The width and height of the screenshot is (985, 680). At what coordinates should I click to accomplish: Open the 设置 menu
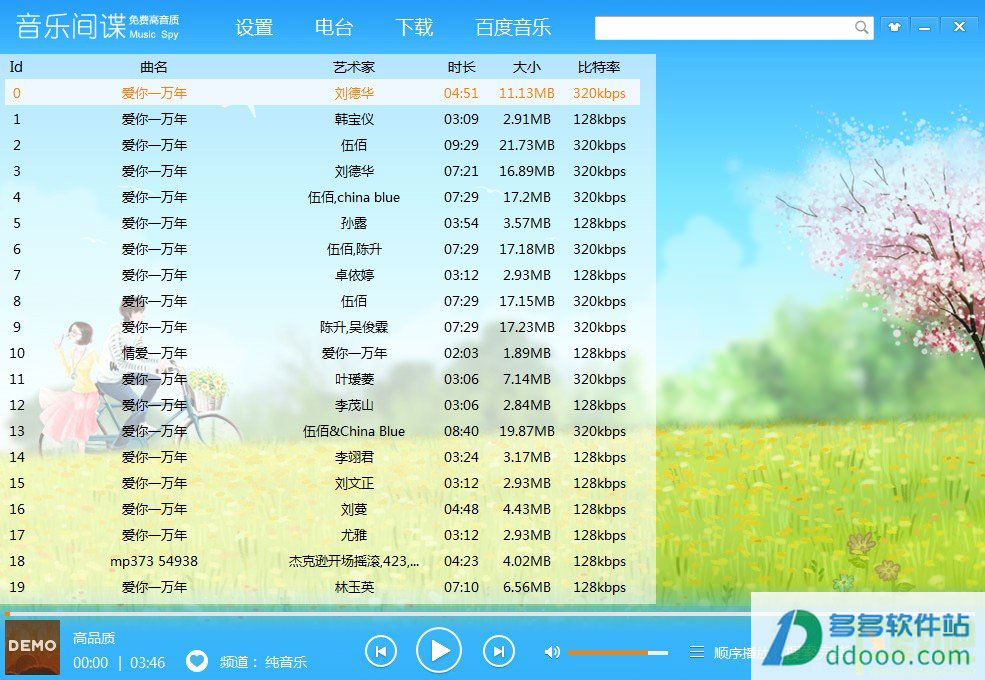pos(254,28)
